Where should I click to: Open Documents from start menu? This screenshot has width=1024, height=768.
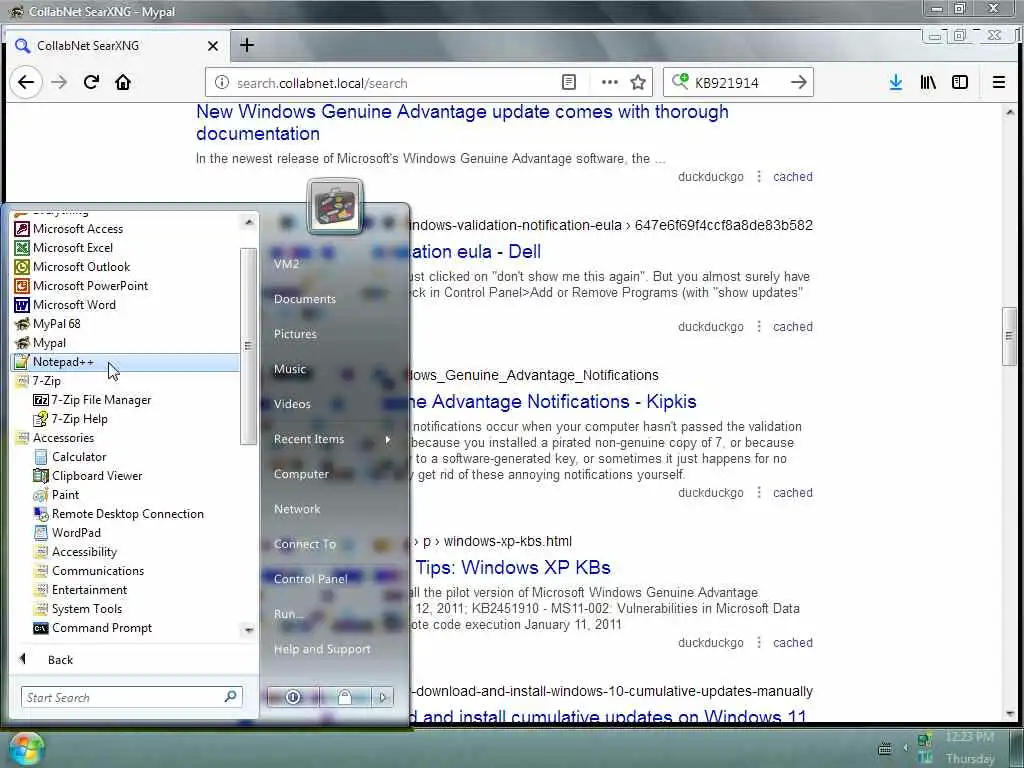point(304,299)
